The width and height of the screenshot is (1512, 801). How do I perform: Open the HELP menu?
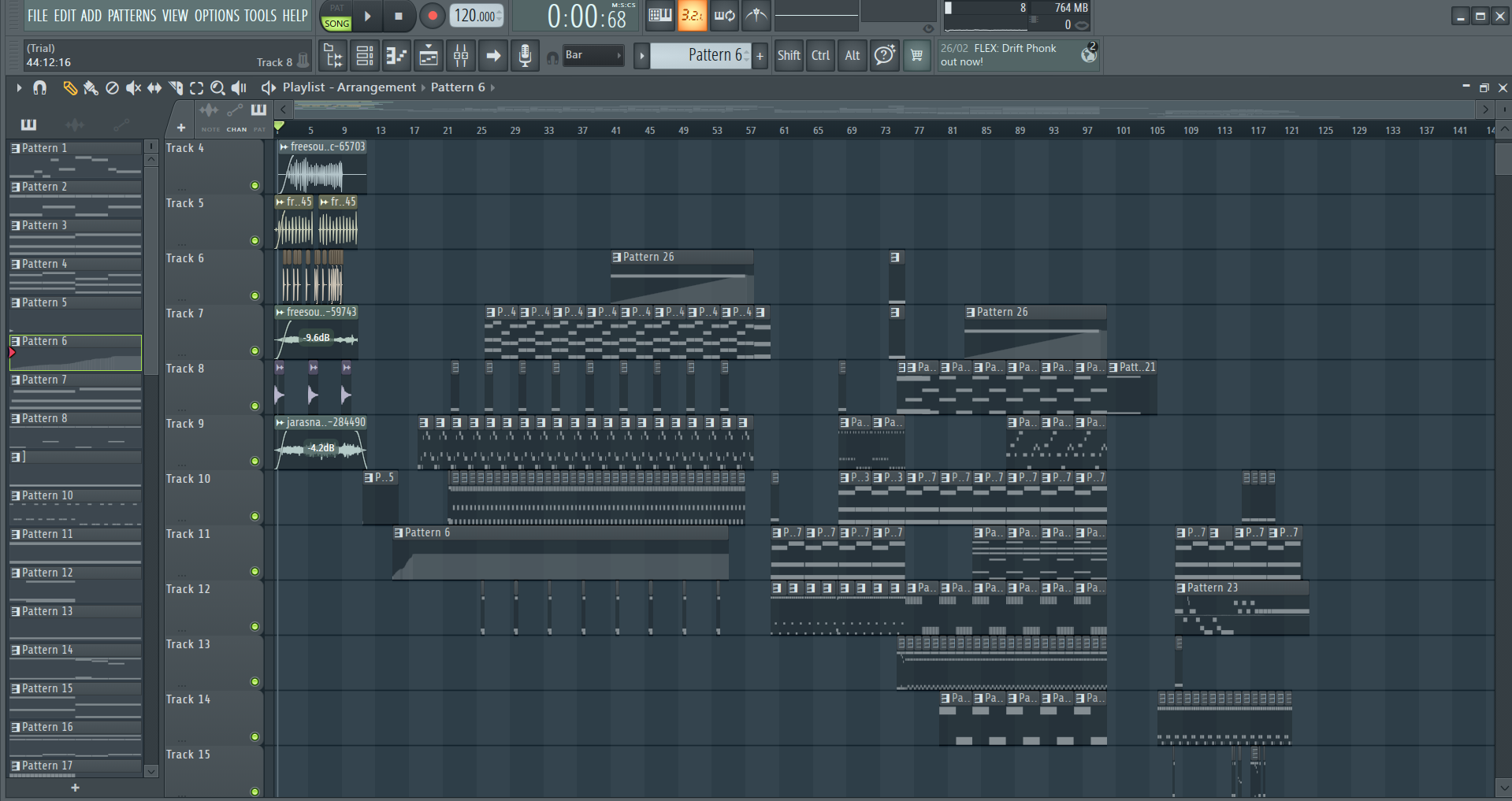pyautogui.click(x=295, y=16)
